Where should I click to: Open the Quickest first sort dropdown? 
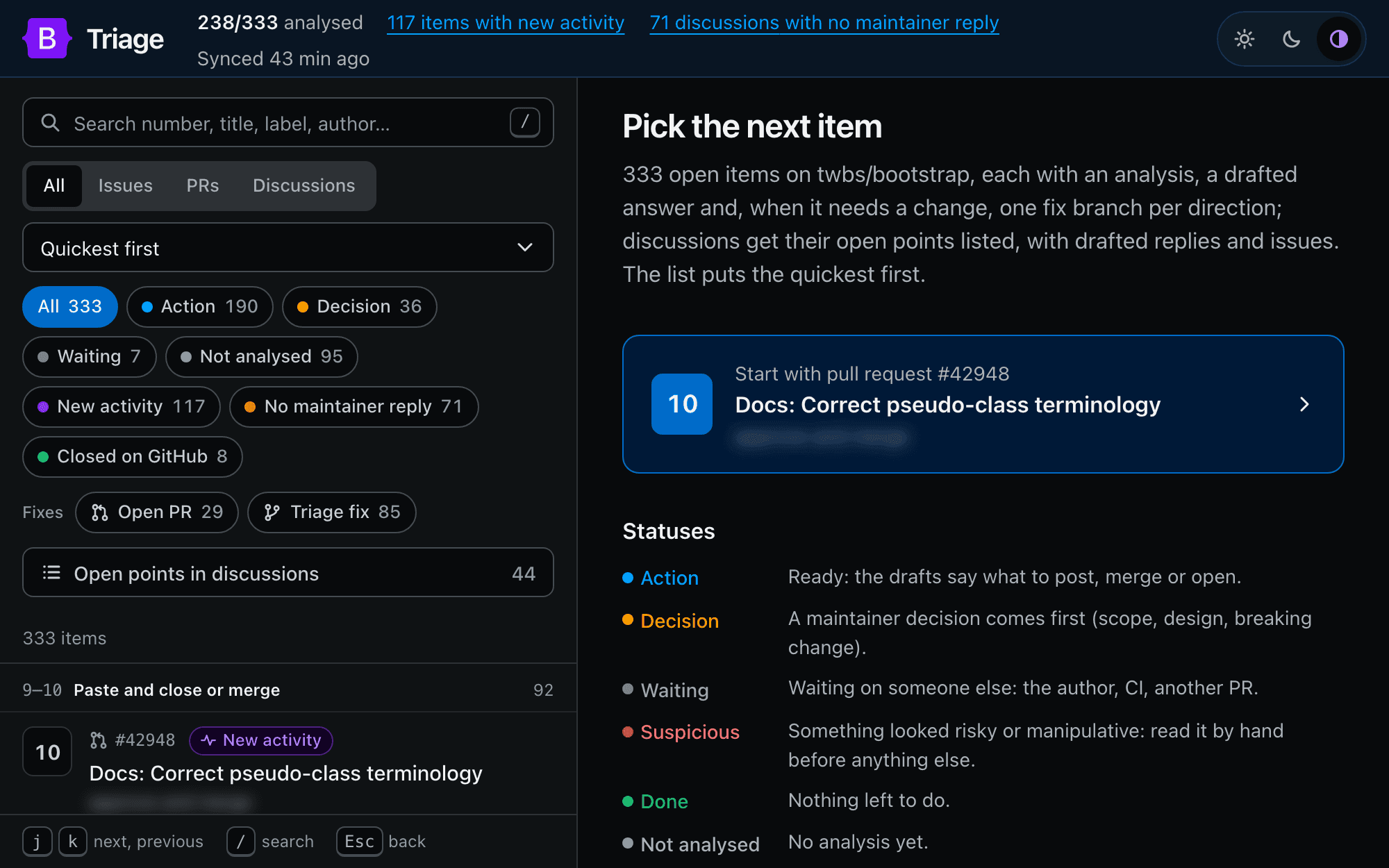point(288,248)
